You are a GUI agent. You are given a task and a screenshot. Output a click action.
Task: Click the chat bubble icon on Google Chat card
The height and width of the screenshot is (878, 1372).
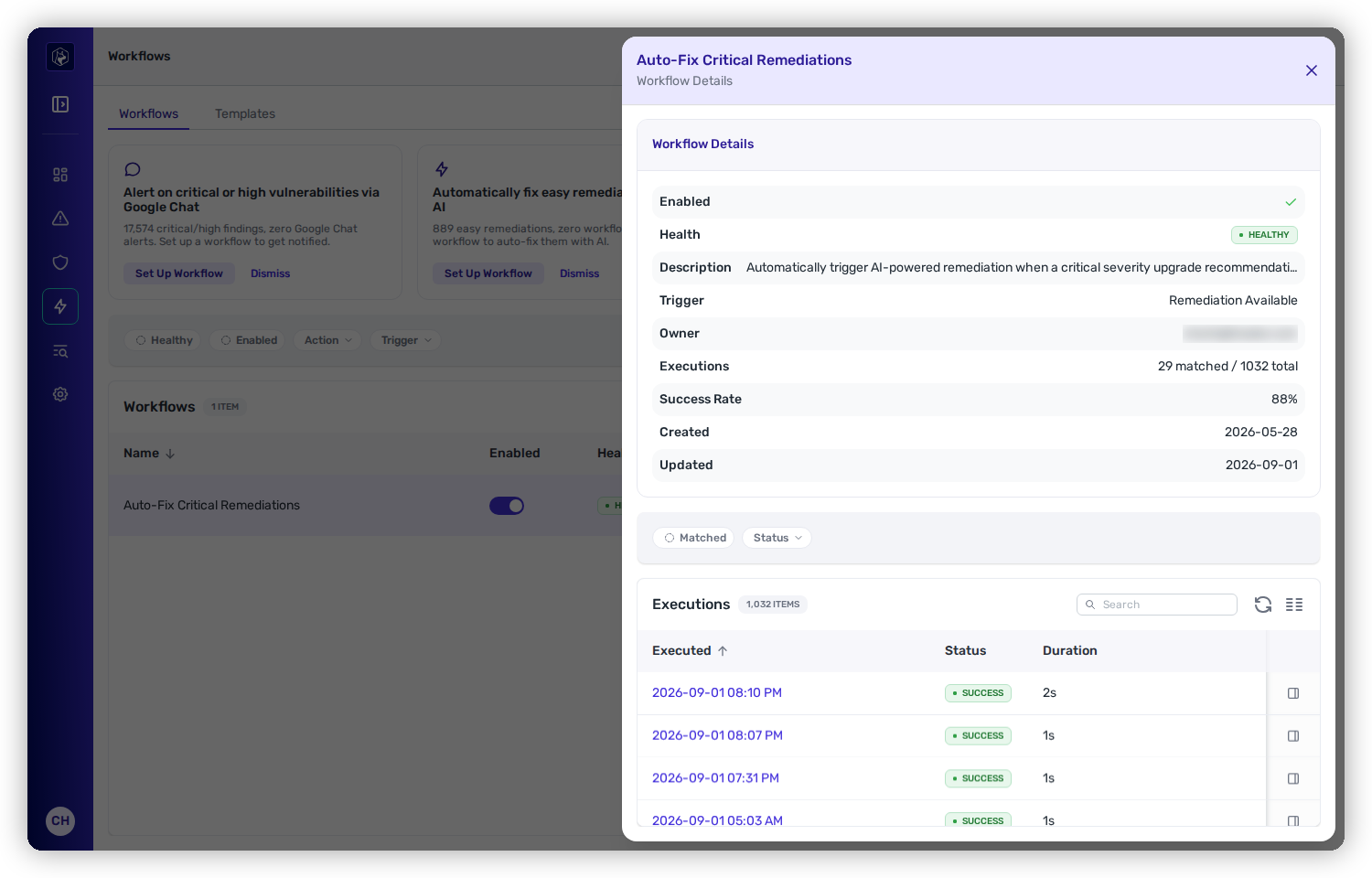tap(133, 169)
